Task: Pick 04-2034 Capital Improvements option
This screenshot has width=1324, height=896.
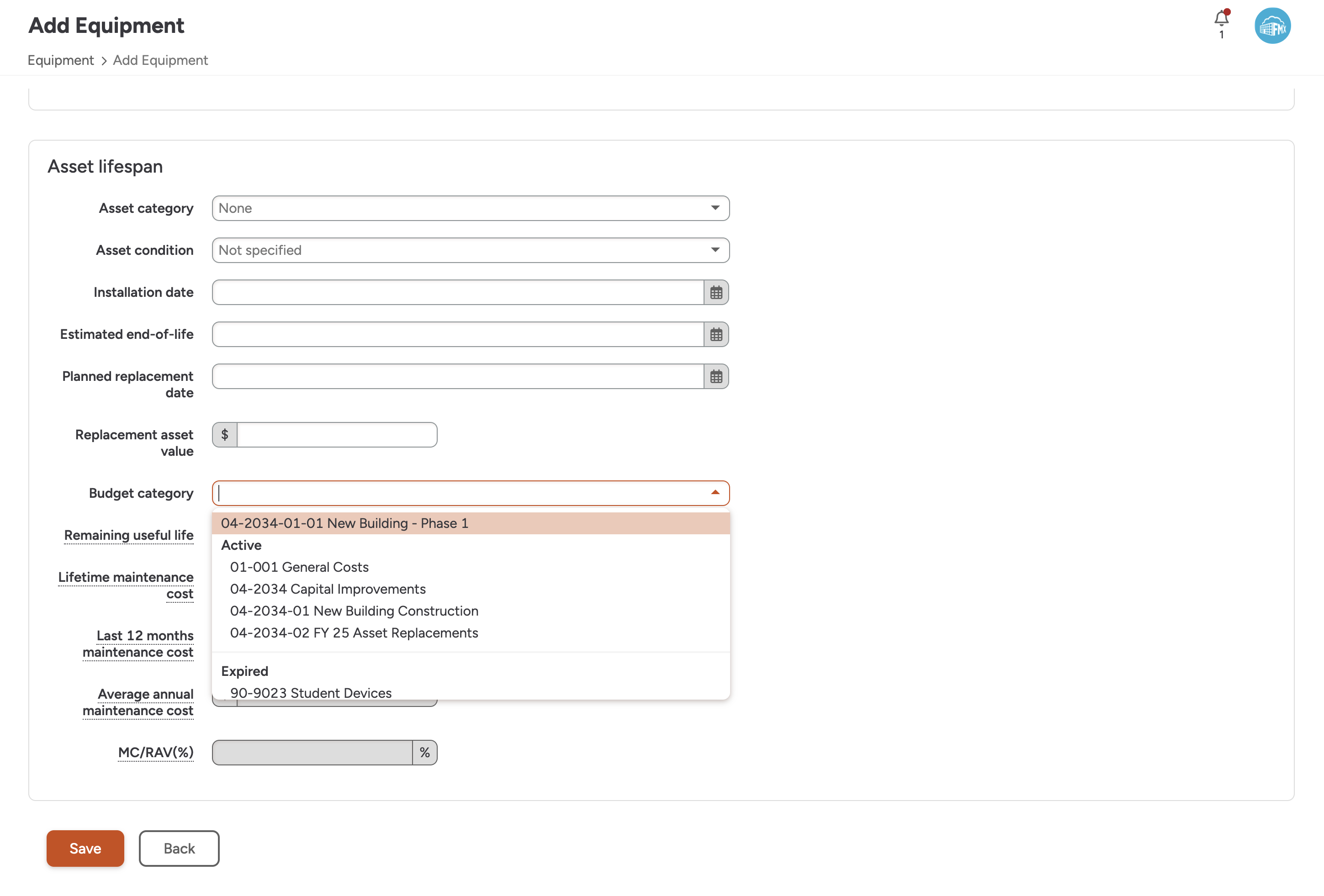Action: point(328,589)
